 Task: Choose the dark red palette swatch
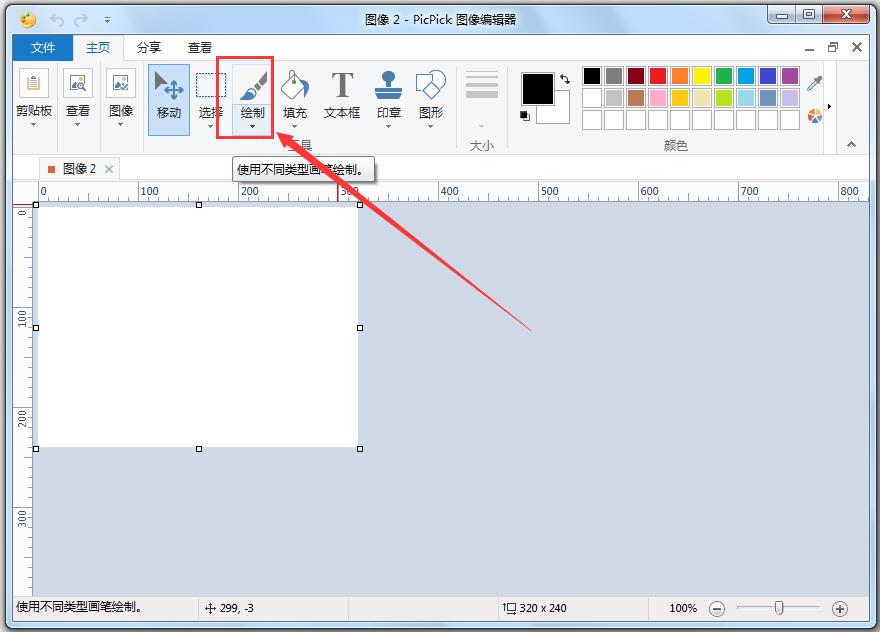pos(636,76)
